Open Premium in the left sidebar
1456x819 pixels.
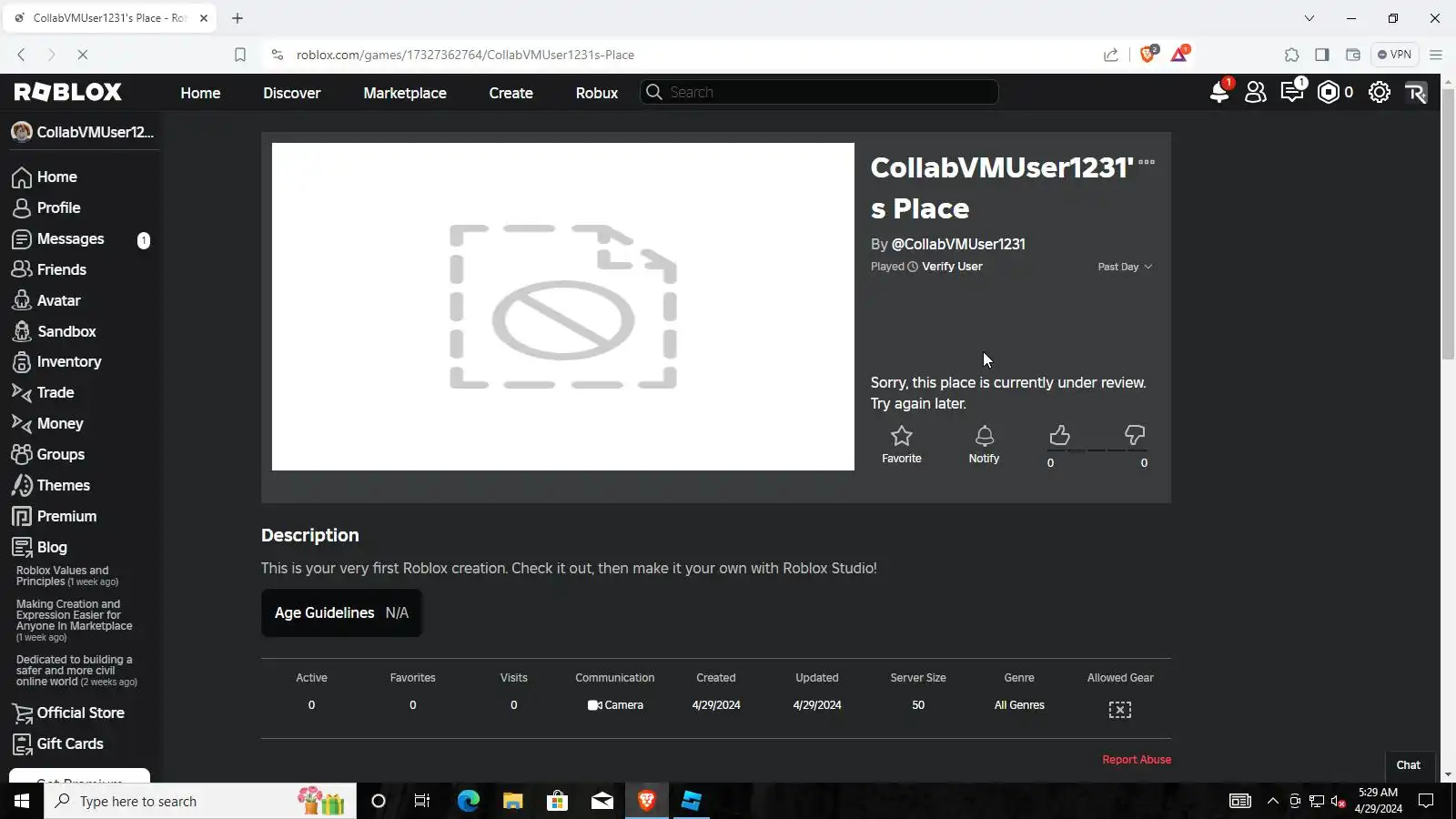click(x=66, y=516)
